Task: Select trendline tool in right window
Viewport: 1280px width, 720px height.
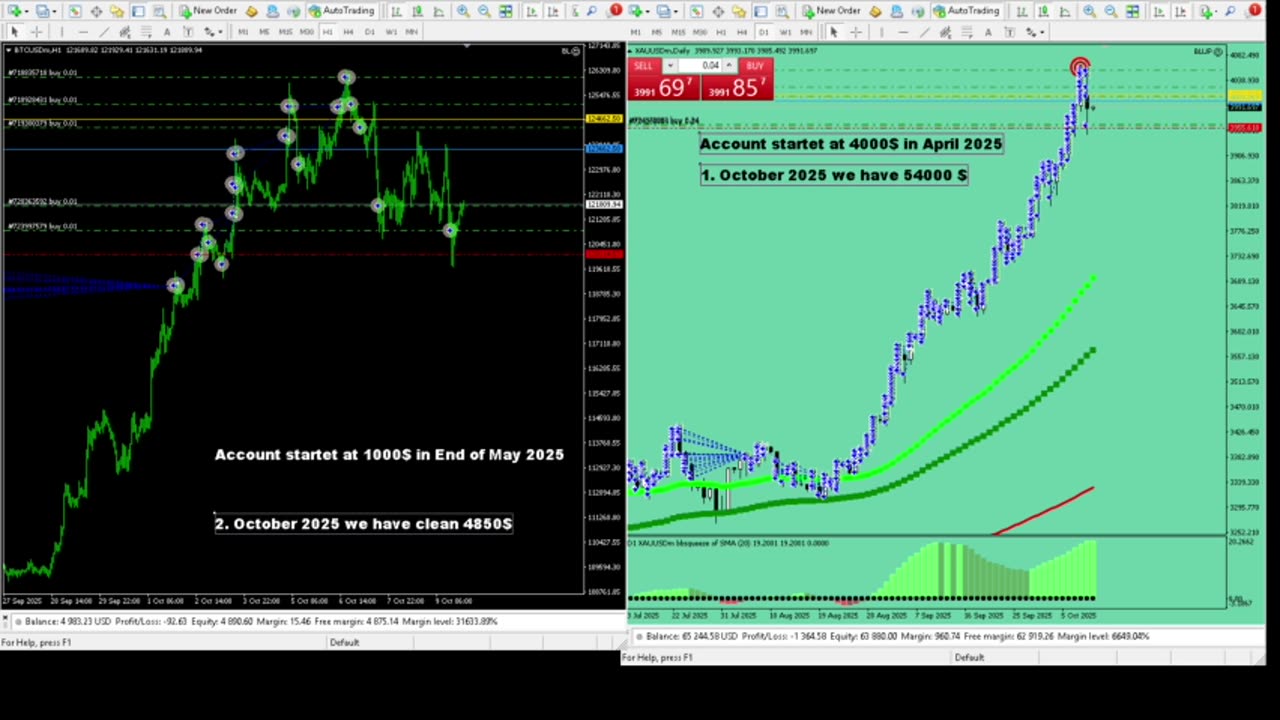Action: coord(924,32)
